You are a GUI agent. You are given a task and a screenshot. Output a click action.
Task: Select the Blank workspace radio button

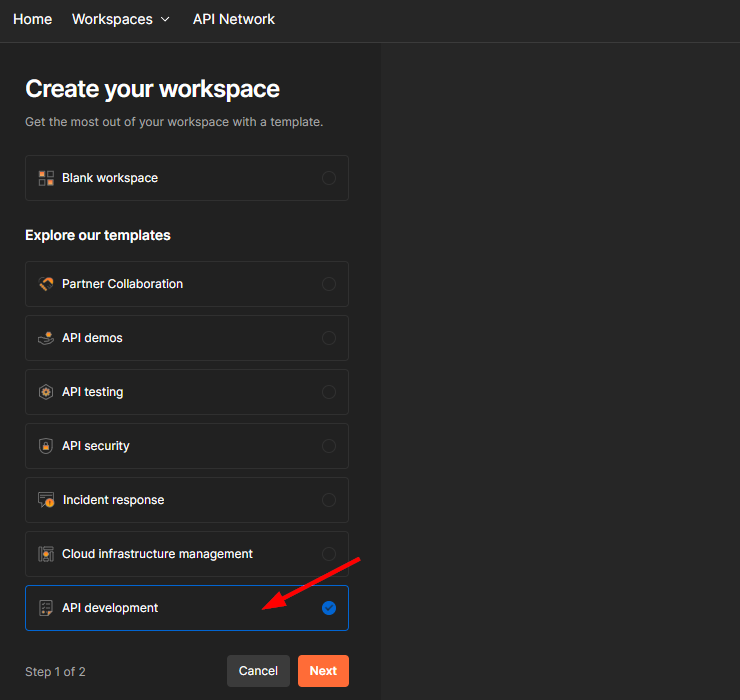pos(329,178)
